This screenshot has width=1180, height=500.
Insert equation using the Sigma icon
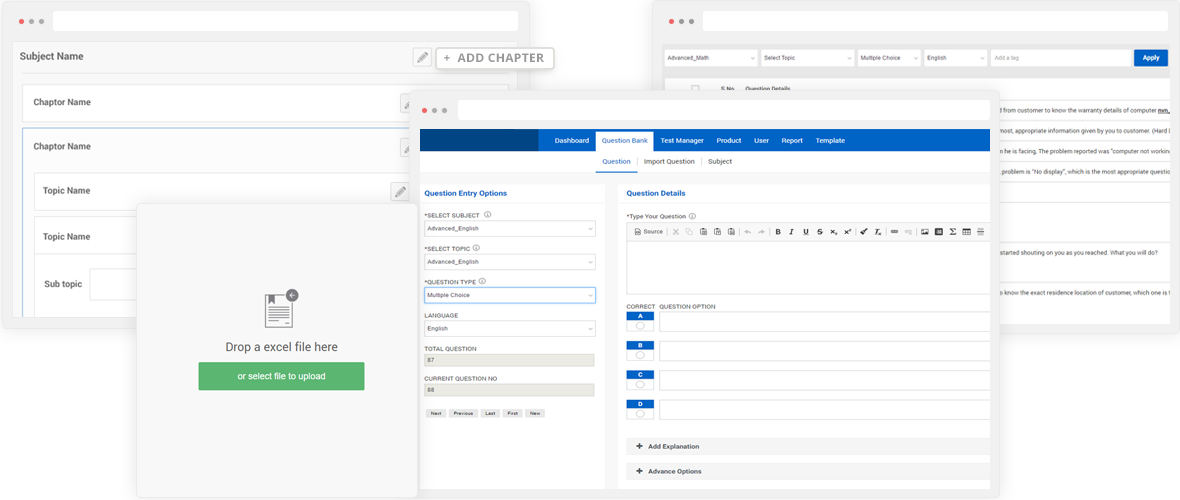[x=953, y=232]
